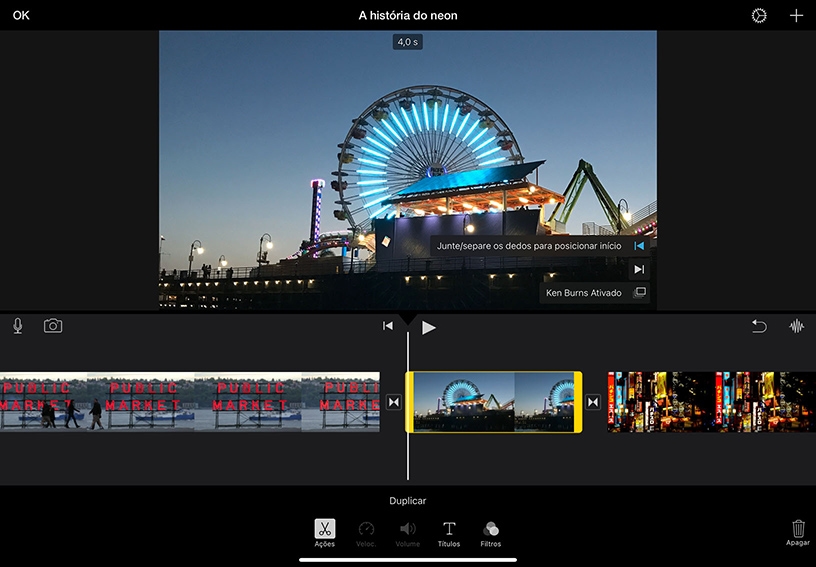The width and height of the screenshot is (816, 567).
Task: Select the Public Market clip
Action: tap(189, 402)
